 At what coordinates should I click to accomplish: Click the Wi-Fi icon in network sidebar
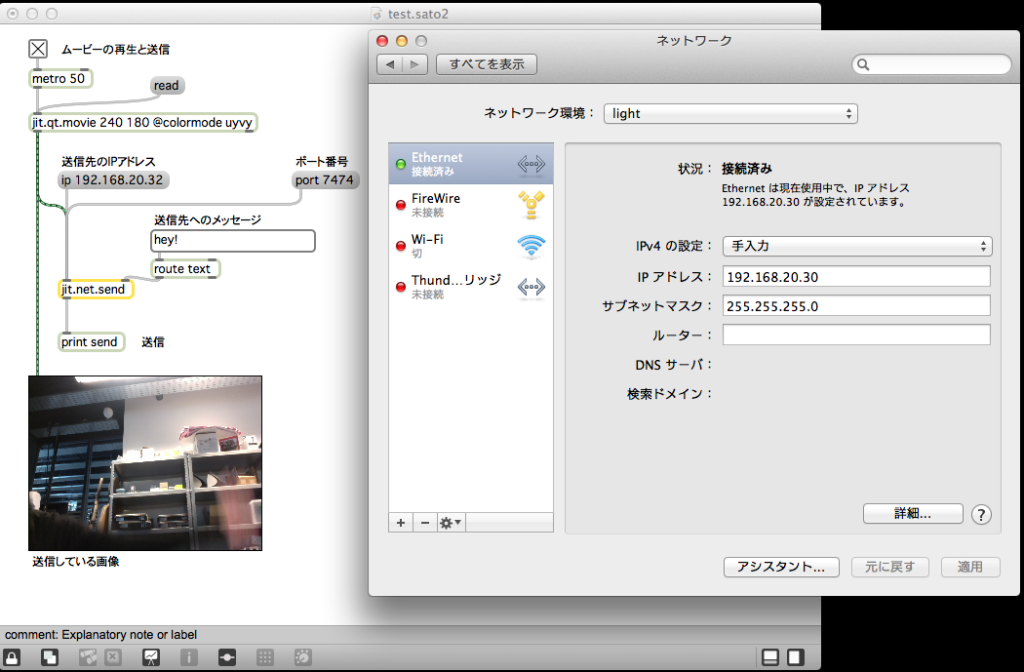(531, 243)
